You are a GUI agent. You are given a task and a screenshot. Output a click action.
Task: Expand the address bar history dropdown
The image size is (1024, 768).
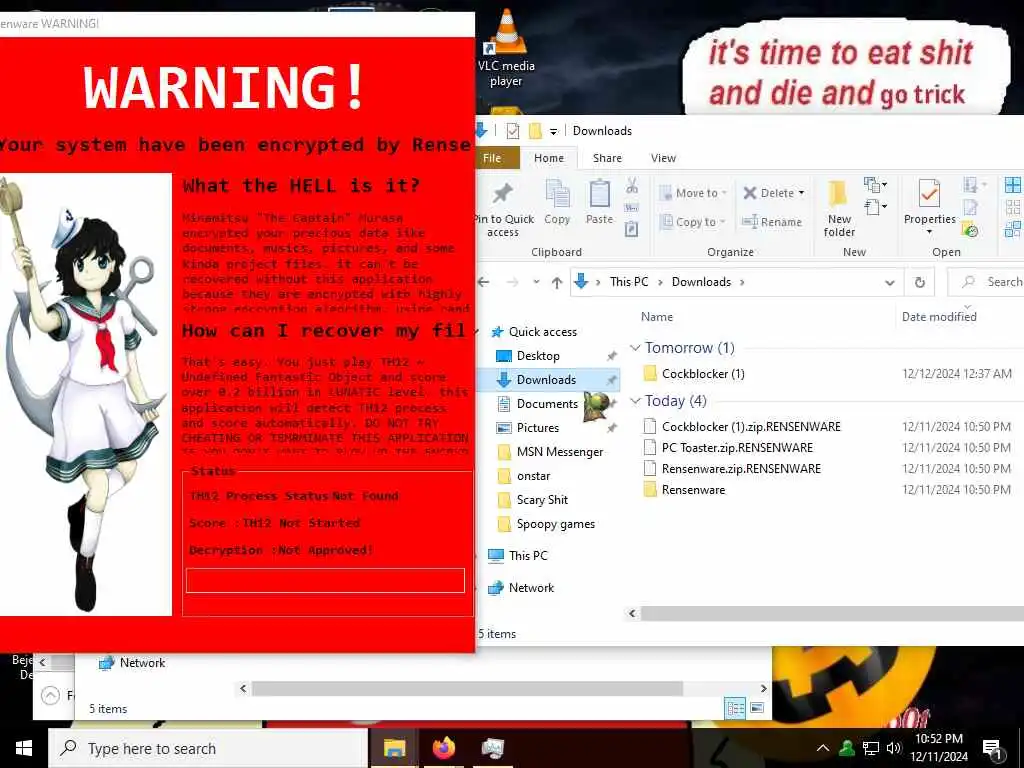[889, 282]
